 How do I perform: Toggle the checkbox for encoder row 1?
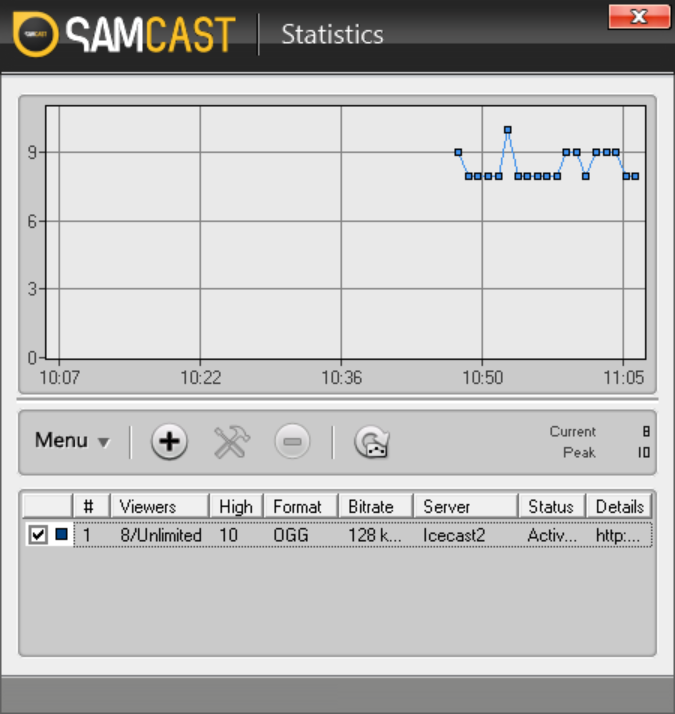point(38,535)
